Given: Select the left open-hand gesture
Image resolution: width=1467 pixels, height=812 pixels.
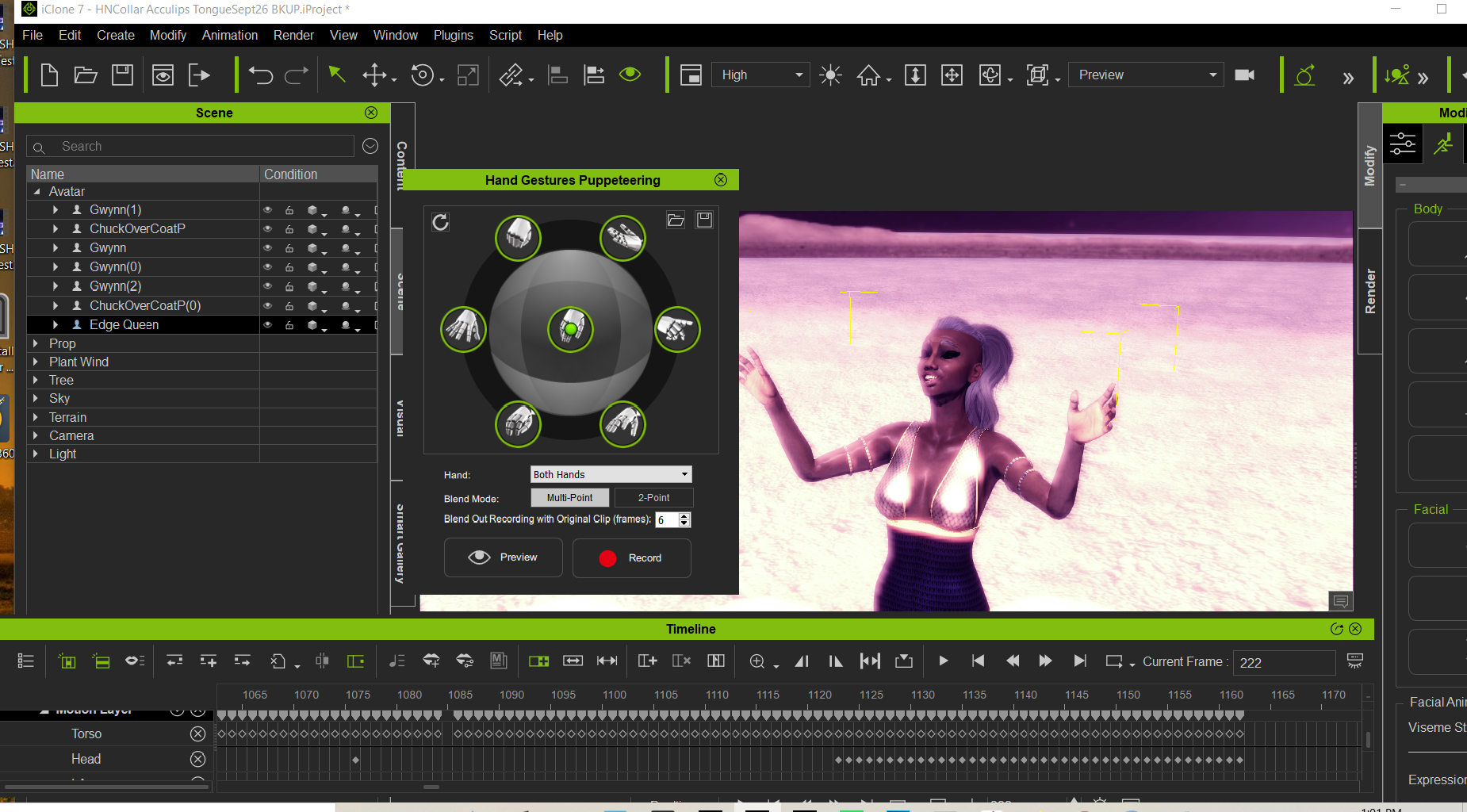Looking at the screenshot, I should click(x=463, y=328).
